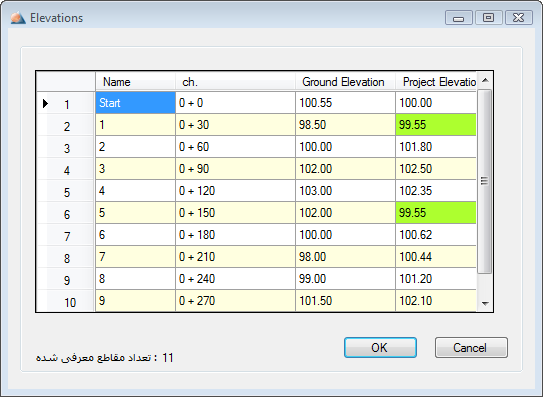Click chainage cell 0 + 90
543x397 pixels.
(x=235, y=169)
